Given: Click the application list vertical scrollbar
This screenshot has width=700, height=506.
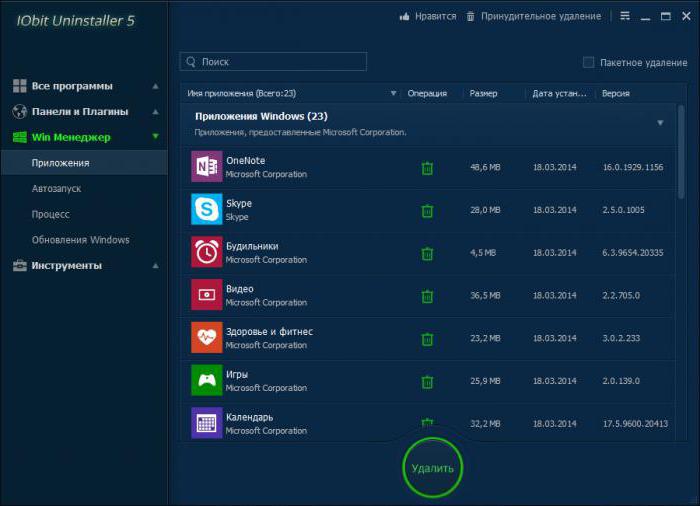Looking at the screenshot, I should click(x=681, y=152).
